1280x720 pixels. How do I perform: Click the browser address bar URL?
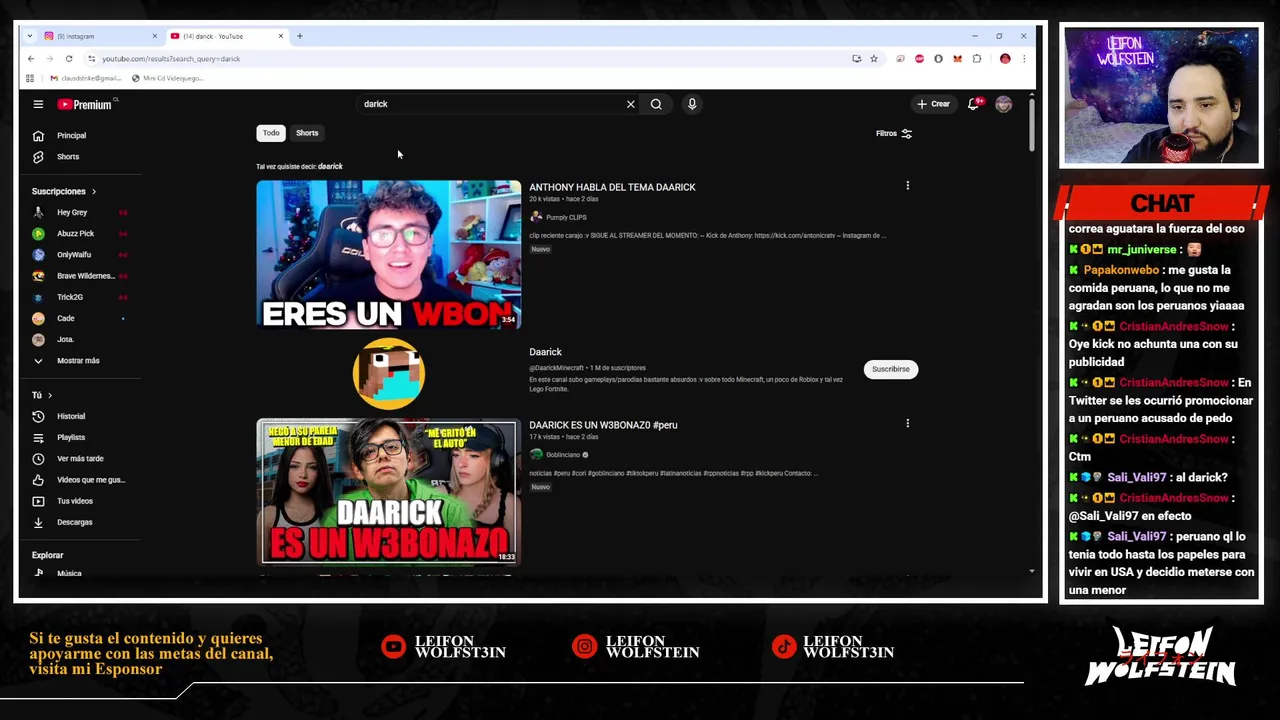coord(171,59)
